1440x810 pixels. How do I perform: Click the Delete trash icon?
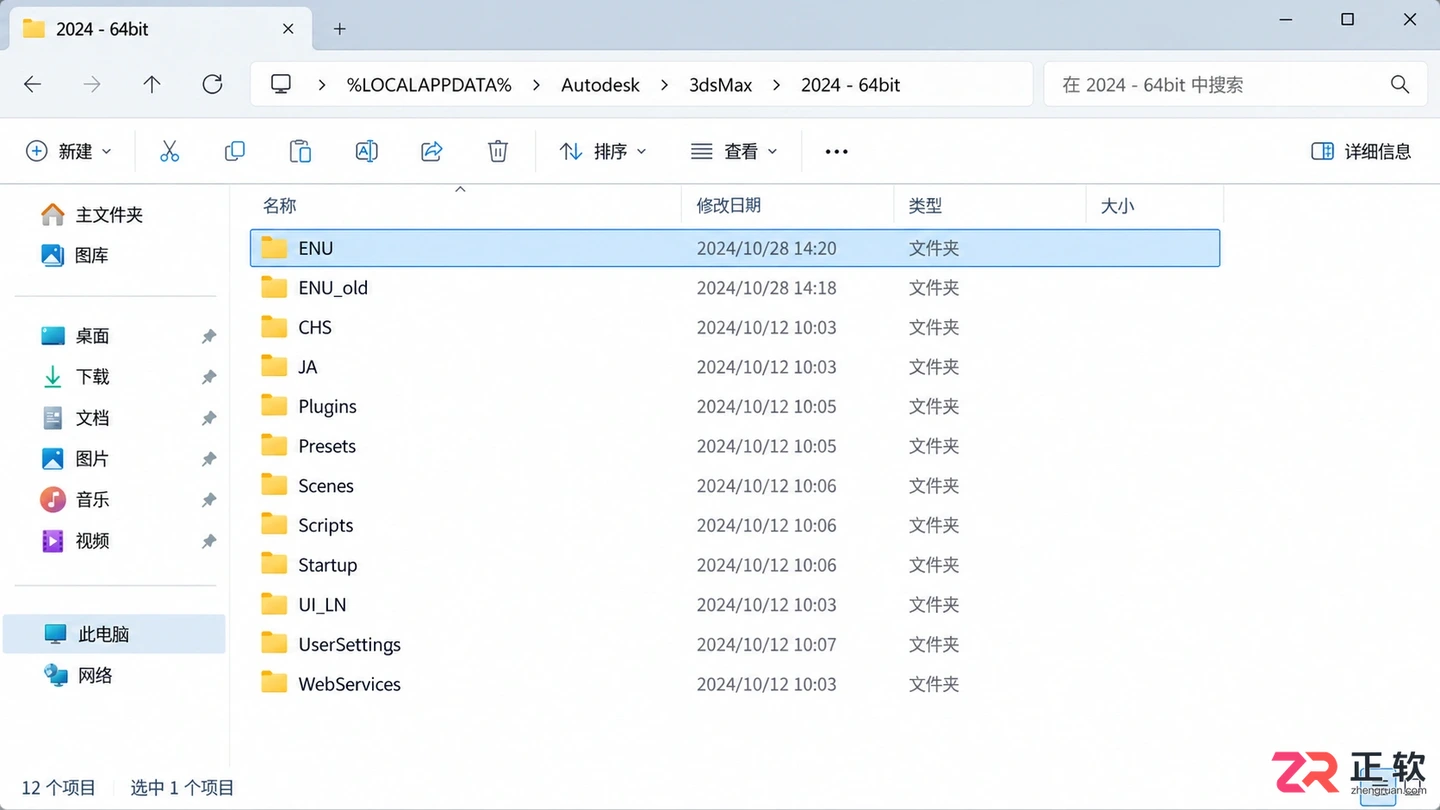point(498,151)
